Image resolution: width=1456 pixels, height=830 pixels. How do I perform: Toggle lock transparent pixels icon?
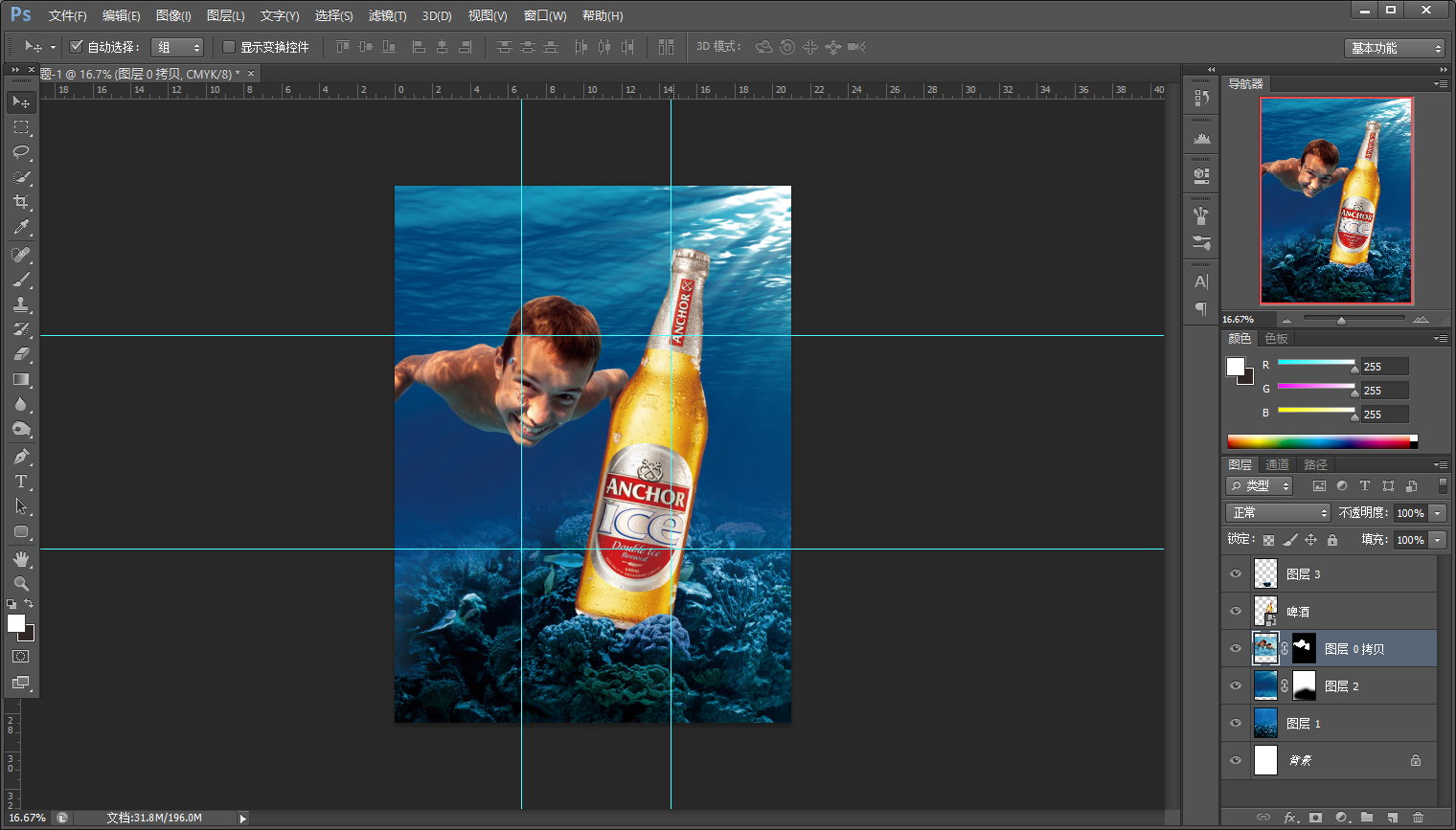(1268, 540)
